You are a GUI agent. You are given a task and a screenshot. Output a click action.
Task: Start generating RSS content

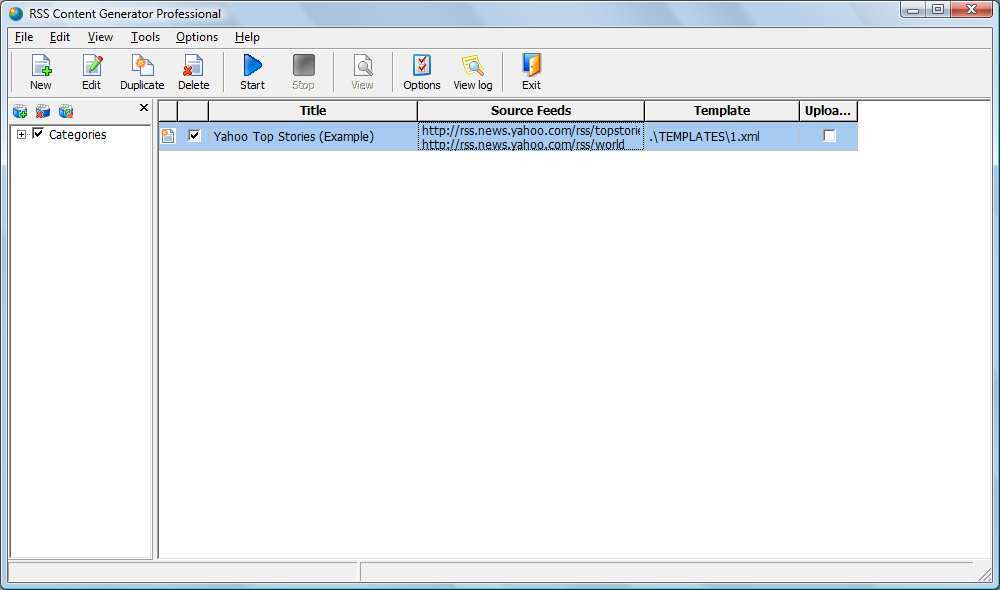click(251, 70)
